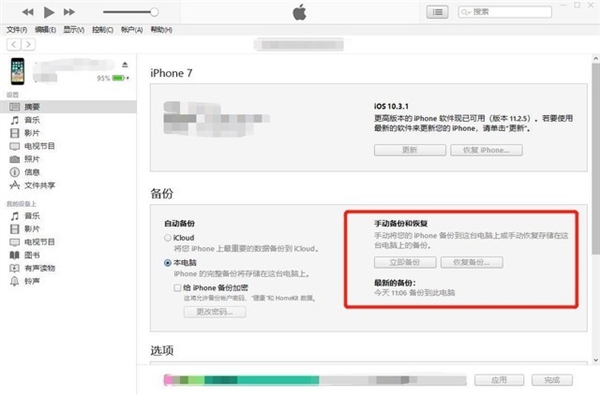This screenshot has width=600, height=395.
Task: Click the 完成 button
Action: coord(552,380)
